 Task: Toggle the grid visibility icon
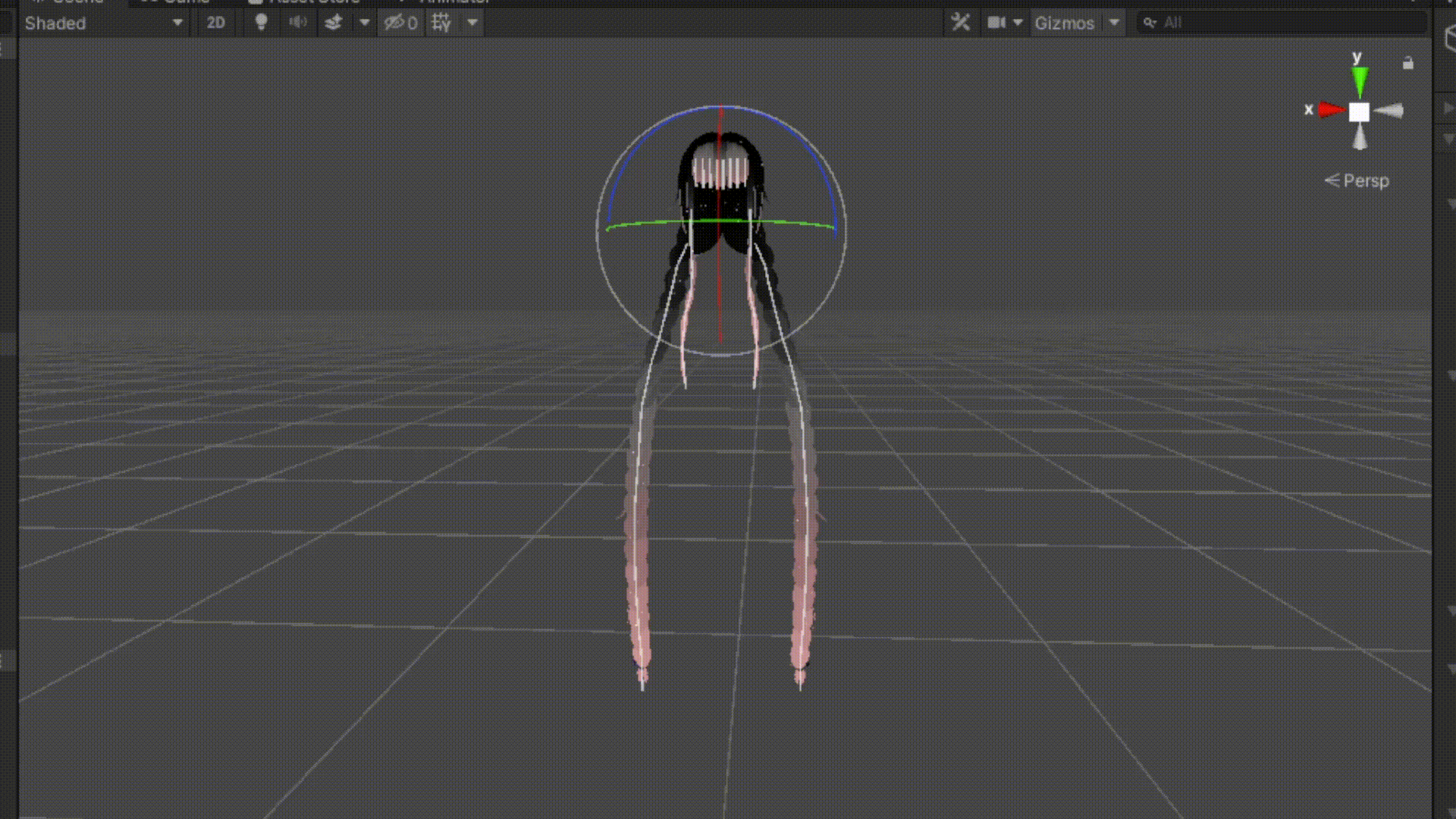(x=441, y=23)
